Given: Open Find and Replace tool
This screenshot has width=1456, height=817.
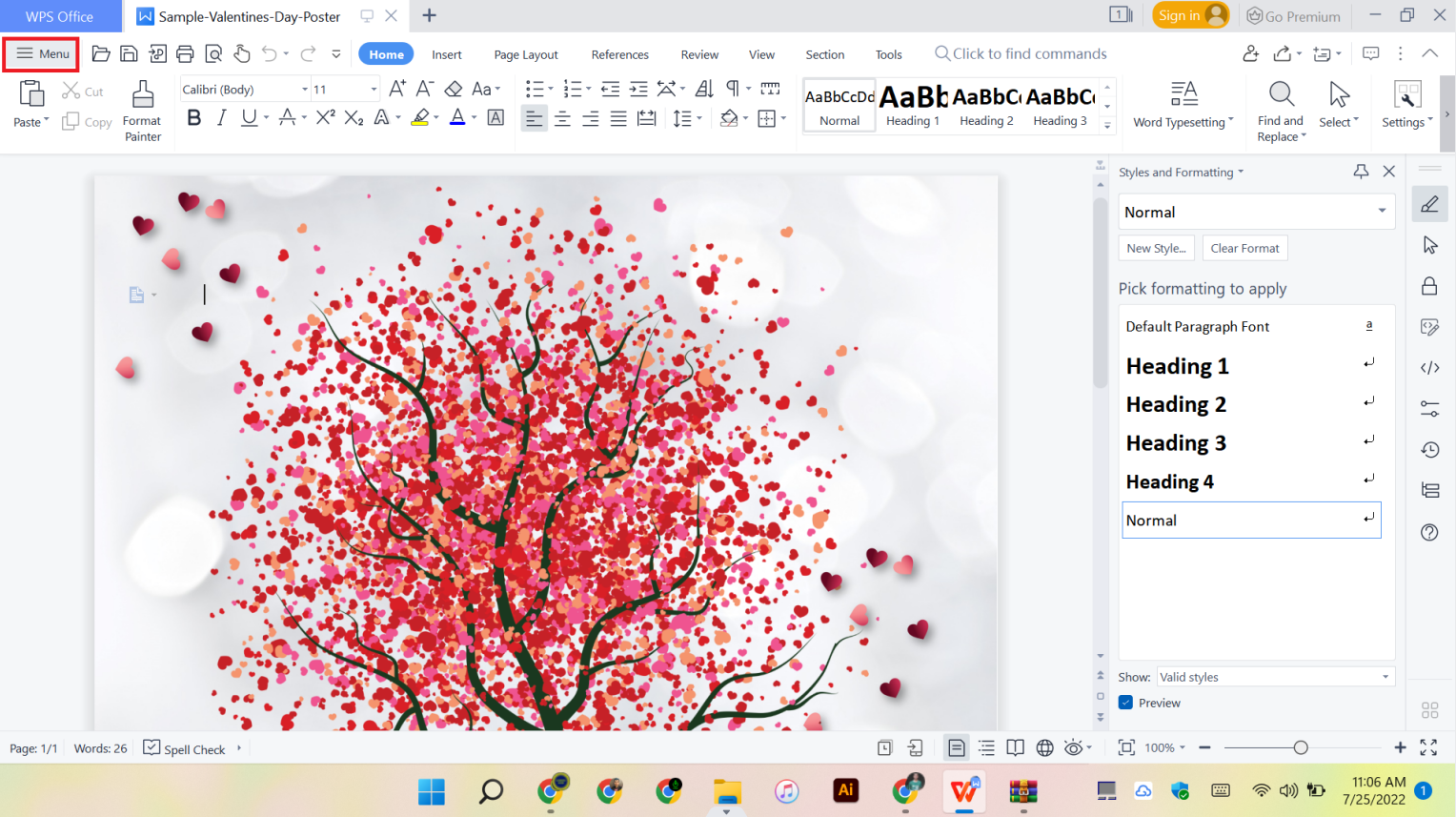Looking at the screenshot, I should tap(1280, 110).
